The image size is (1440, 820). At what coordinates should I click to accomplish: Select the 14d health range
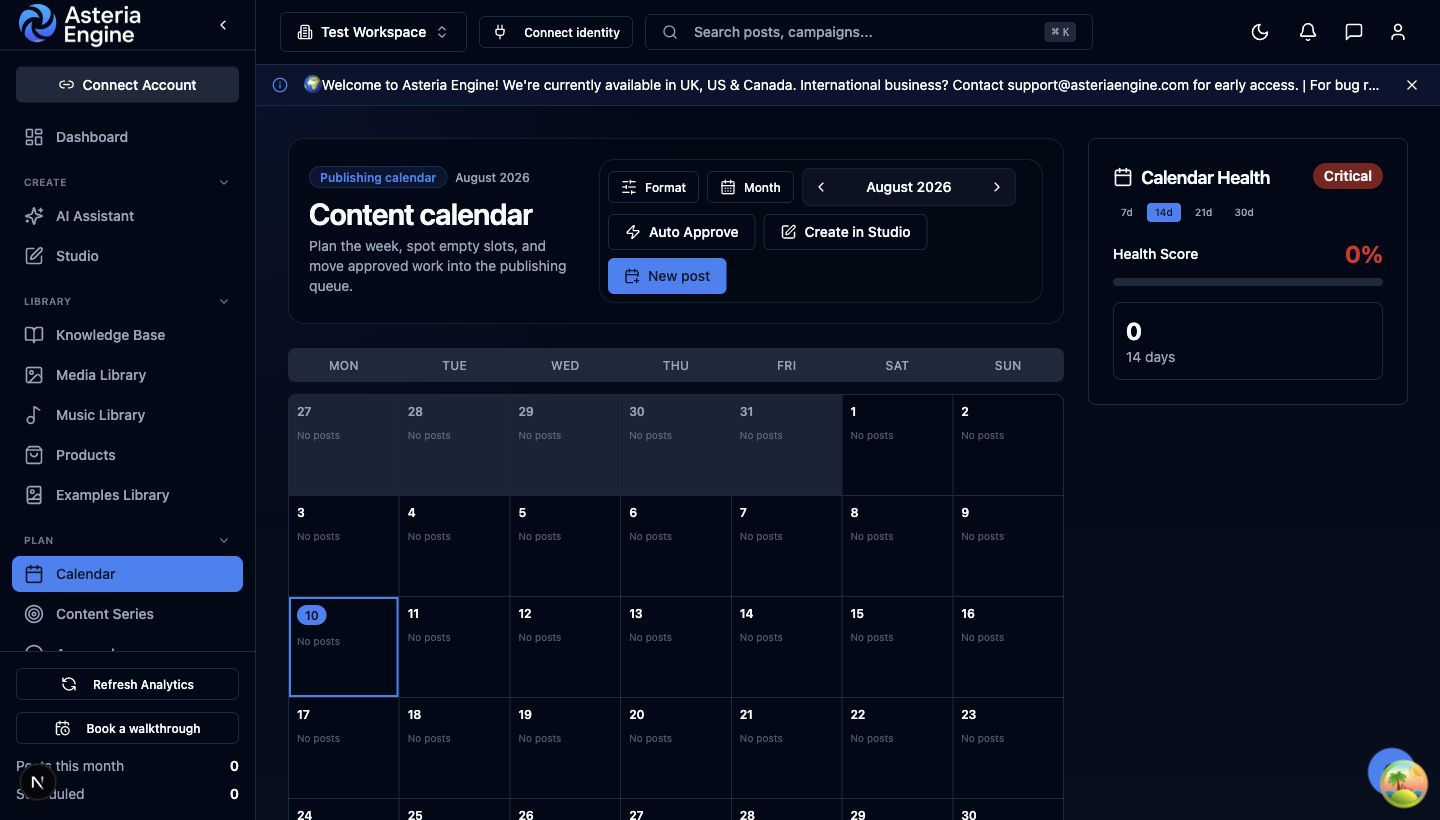point(1164,212)
